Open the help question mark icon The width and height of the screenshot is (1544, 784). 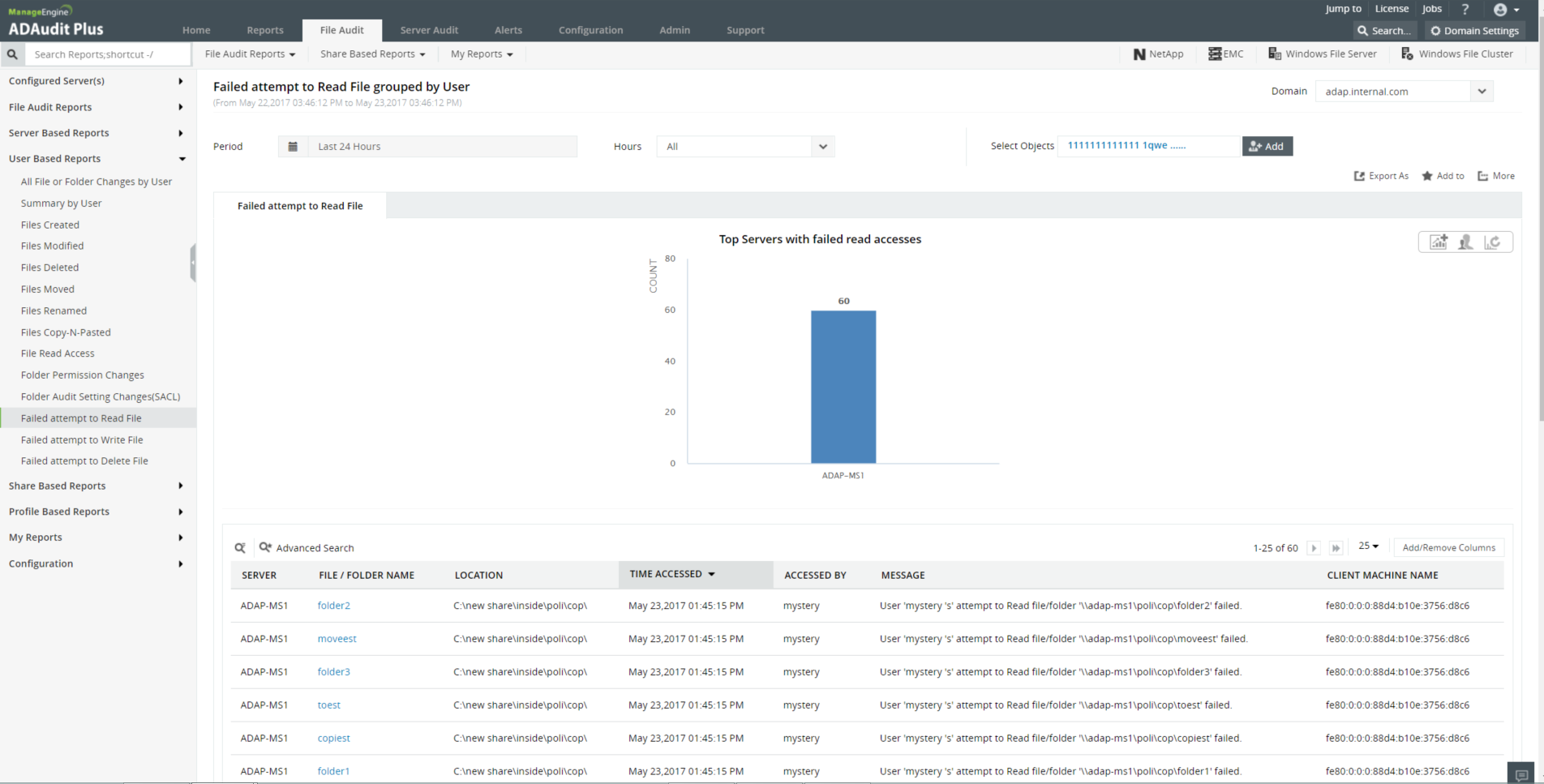click(1465, 10)
